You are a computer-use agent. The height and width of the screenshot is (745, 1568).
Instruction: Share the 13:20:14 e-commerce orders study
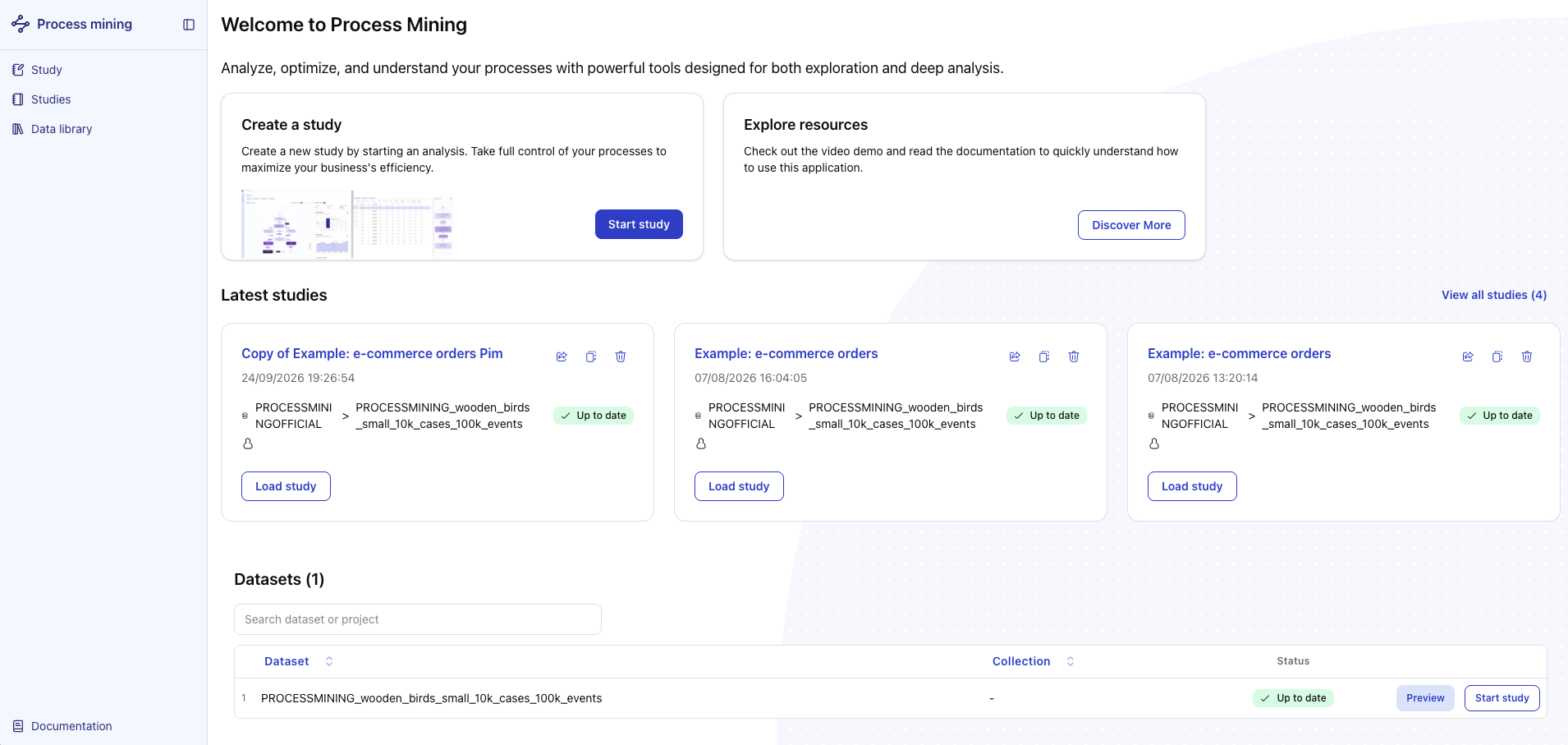(x=1468, y=356)
